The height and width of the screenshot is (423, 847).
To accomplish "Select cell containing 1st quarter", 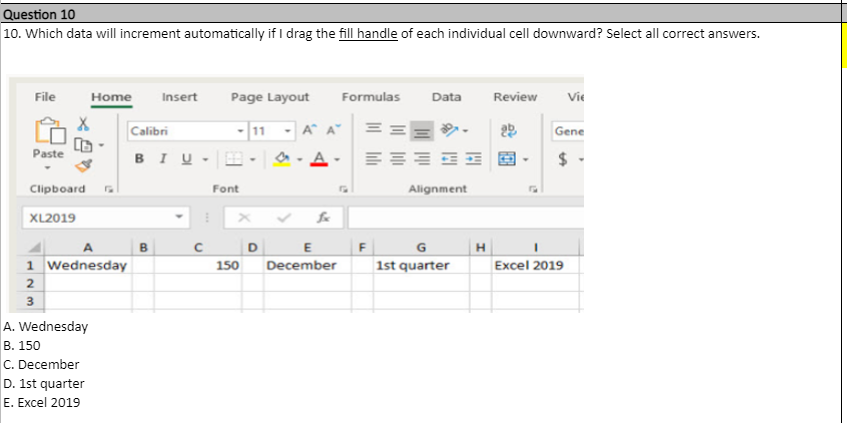I will coord(421,265).
